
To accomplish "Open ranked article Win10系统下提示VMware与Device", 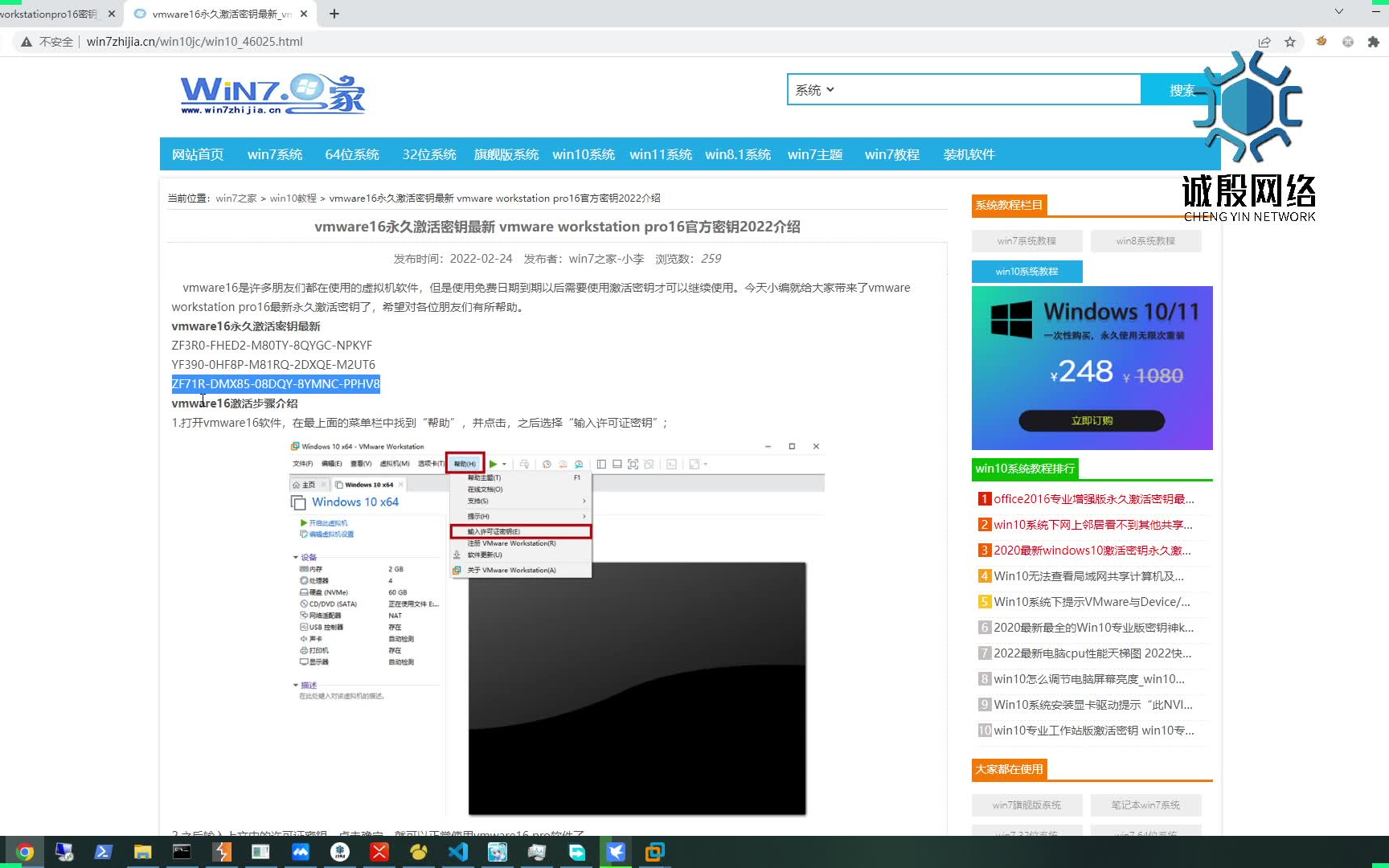I will pyautogui.click(x=1092, y=602).
